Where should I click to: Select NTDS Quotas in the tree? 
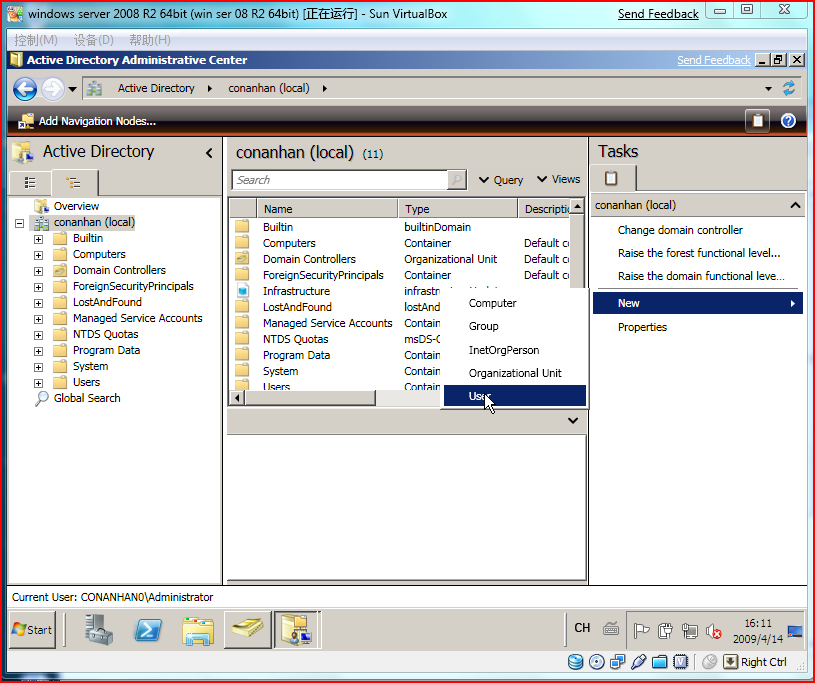(106, 334)
